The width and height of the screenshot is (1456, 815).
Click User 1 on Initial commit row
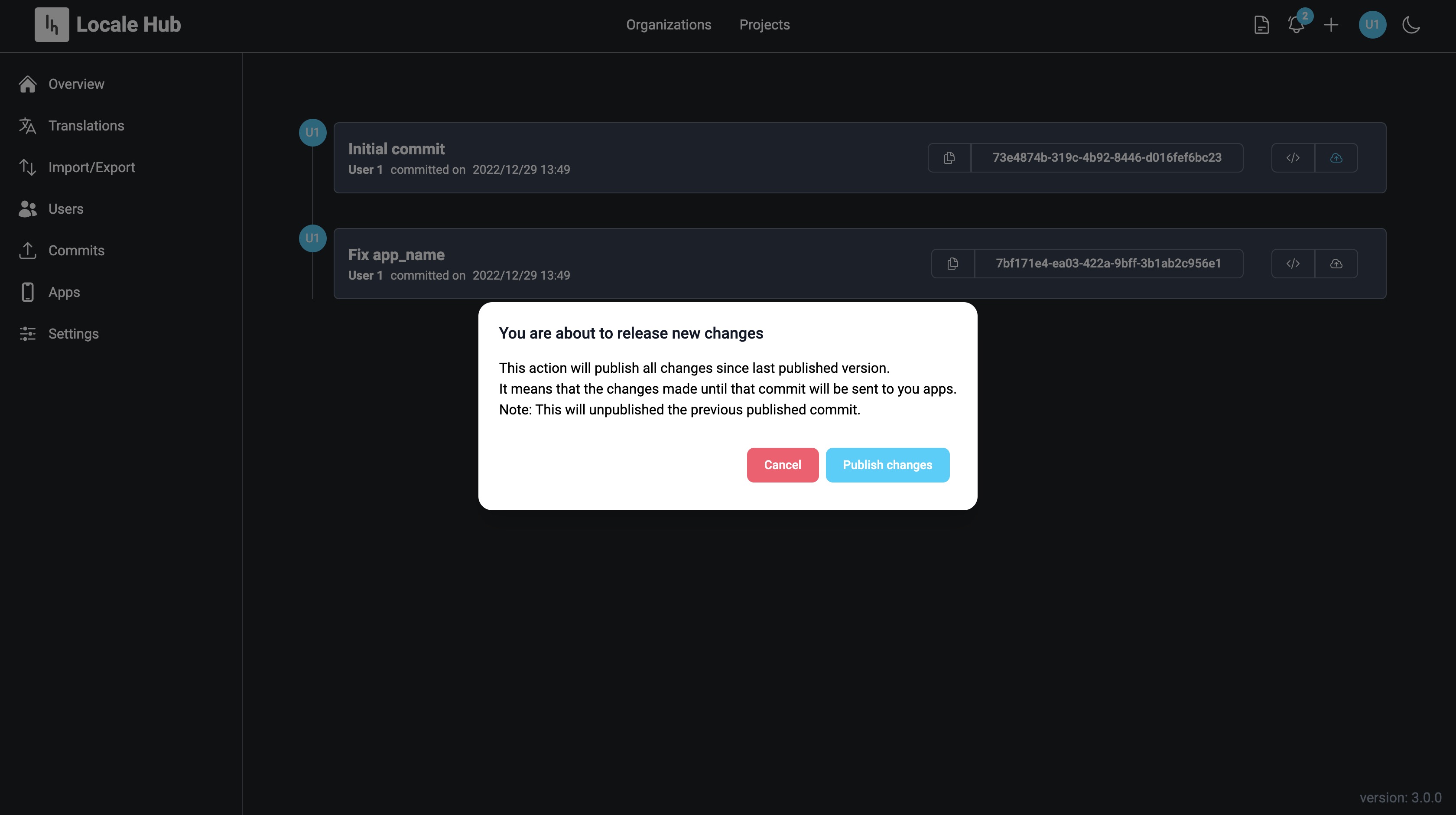365,170
